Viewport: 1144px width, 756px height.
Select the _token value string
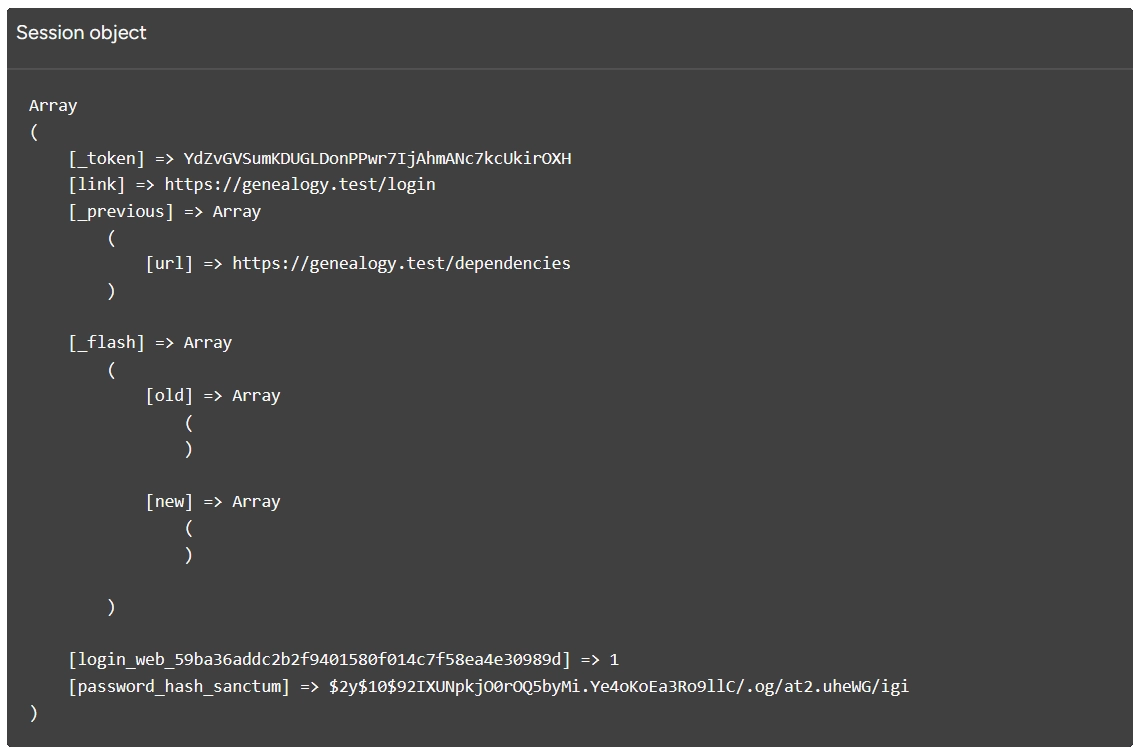point(377,158)
